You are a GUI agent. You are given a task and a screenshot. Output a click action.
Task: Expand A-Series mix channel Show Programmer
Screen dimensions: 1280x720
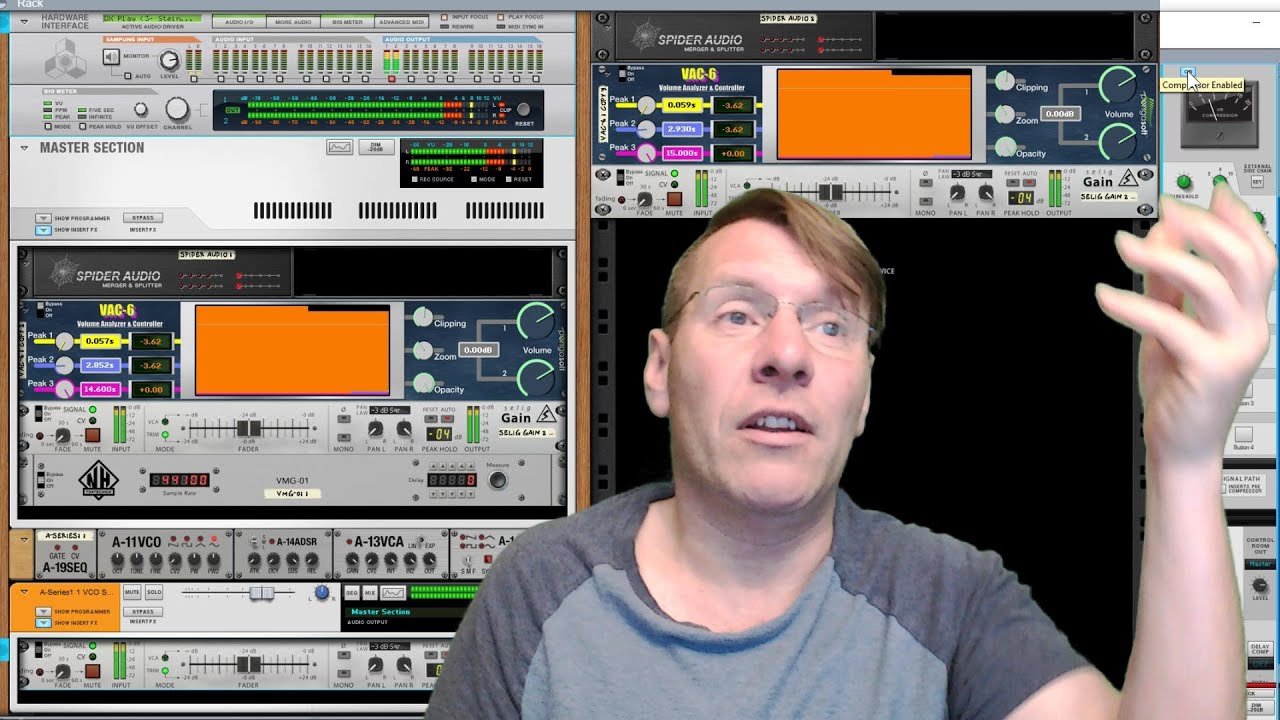[x=43, y=611]
